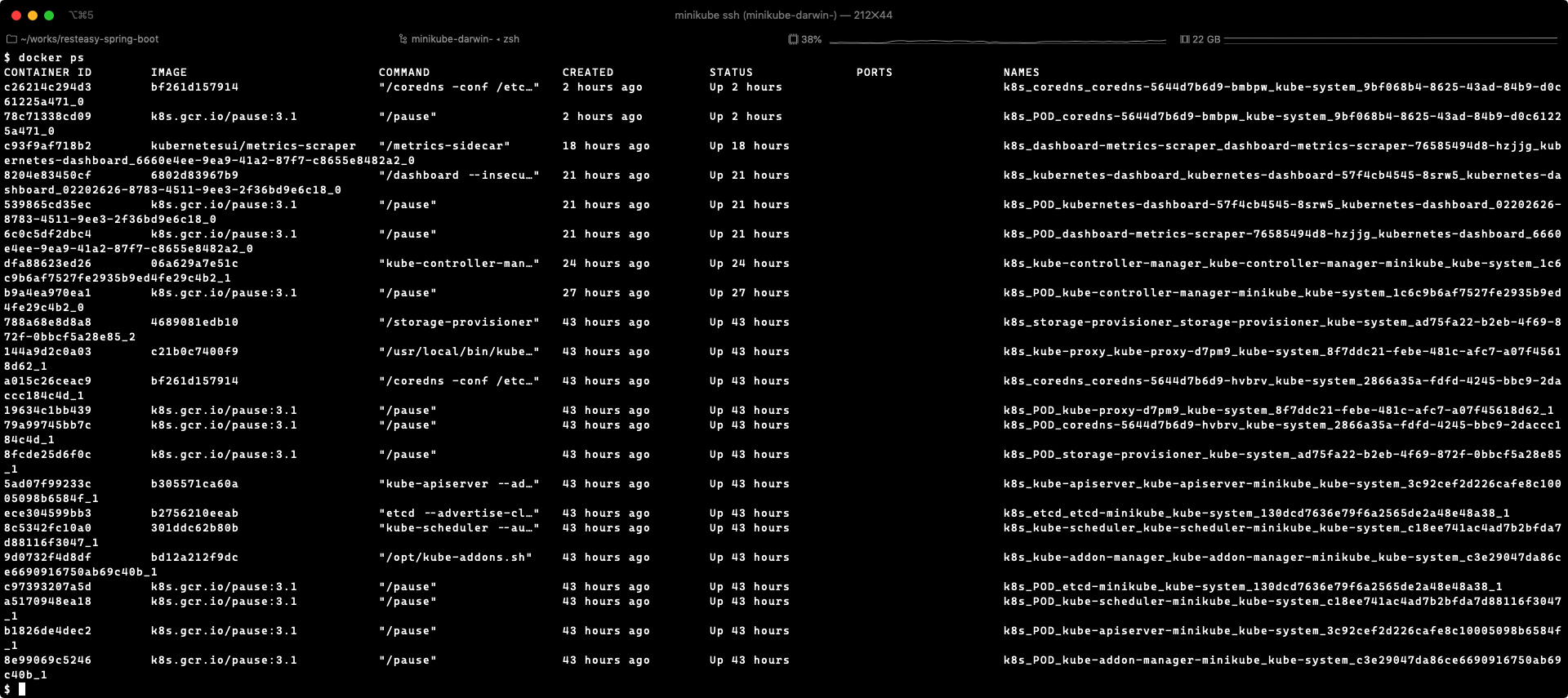Screen dimensions: 1568x698
Task: Click the minikube-darwin- zsh job label
Action: (x=465, y=39)
